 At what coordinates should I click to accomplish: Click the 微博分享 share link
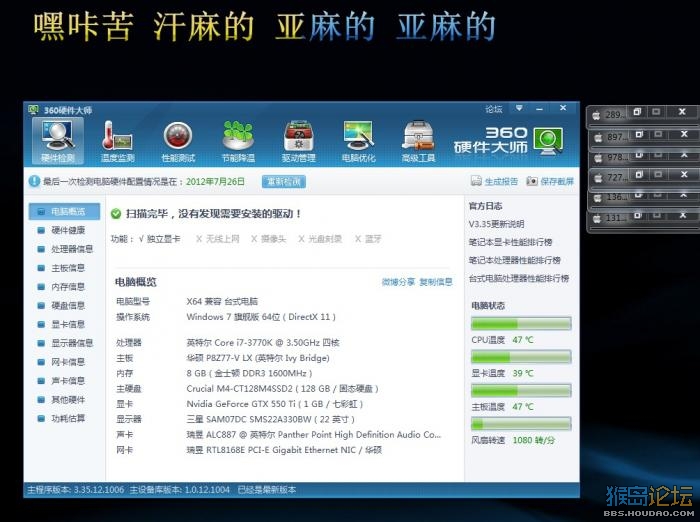pos(398,282)
